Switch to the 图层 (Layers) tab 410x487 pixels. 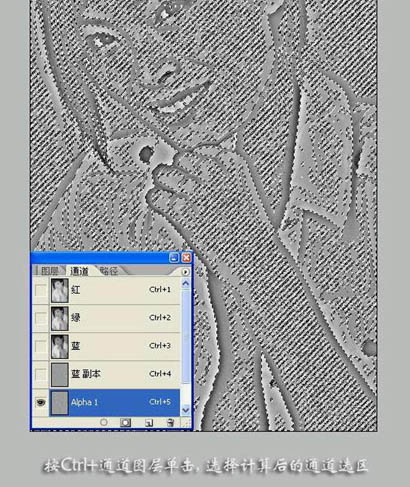click(50, 271)
